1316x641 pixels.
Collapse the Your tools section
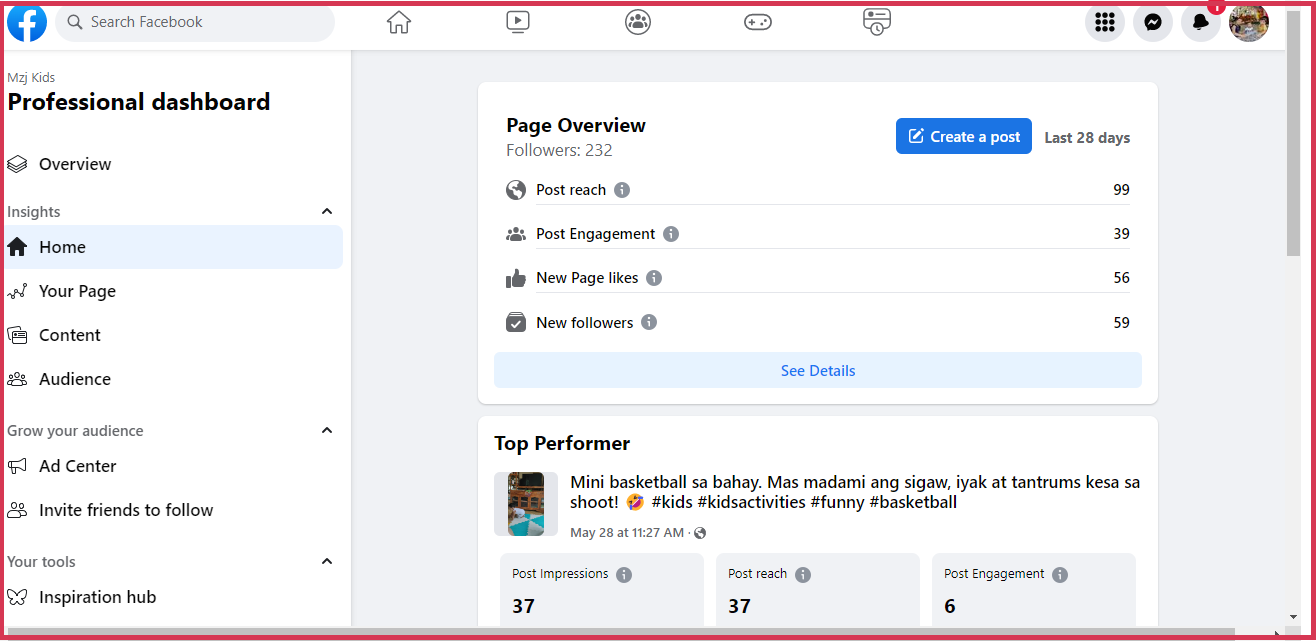pyautogui.click(x=327, y=561)
